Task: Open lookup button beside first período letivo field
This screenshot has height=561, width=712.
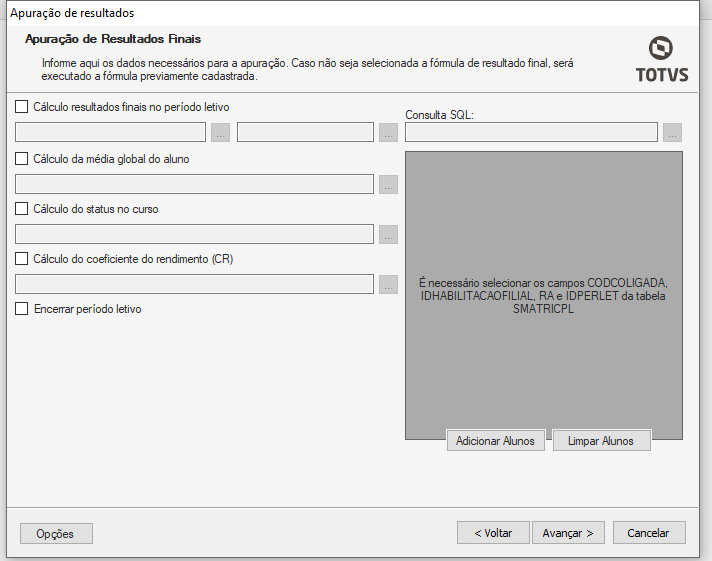Action: (x=221, y=132)
